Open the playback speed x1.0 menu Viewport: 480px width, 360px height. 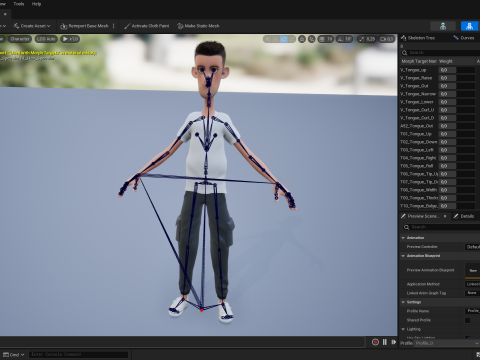[x=70, y=39]
